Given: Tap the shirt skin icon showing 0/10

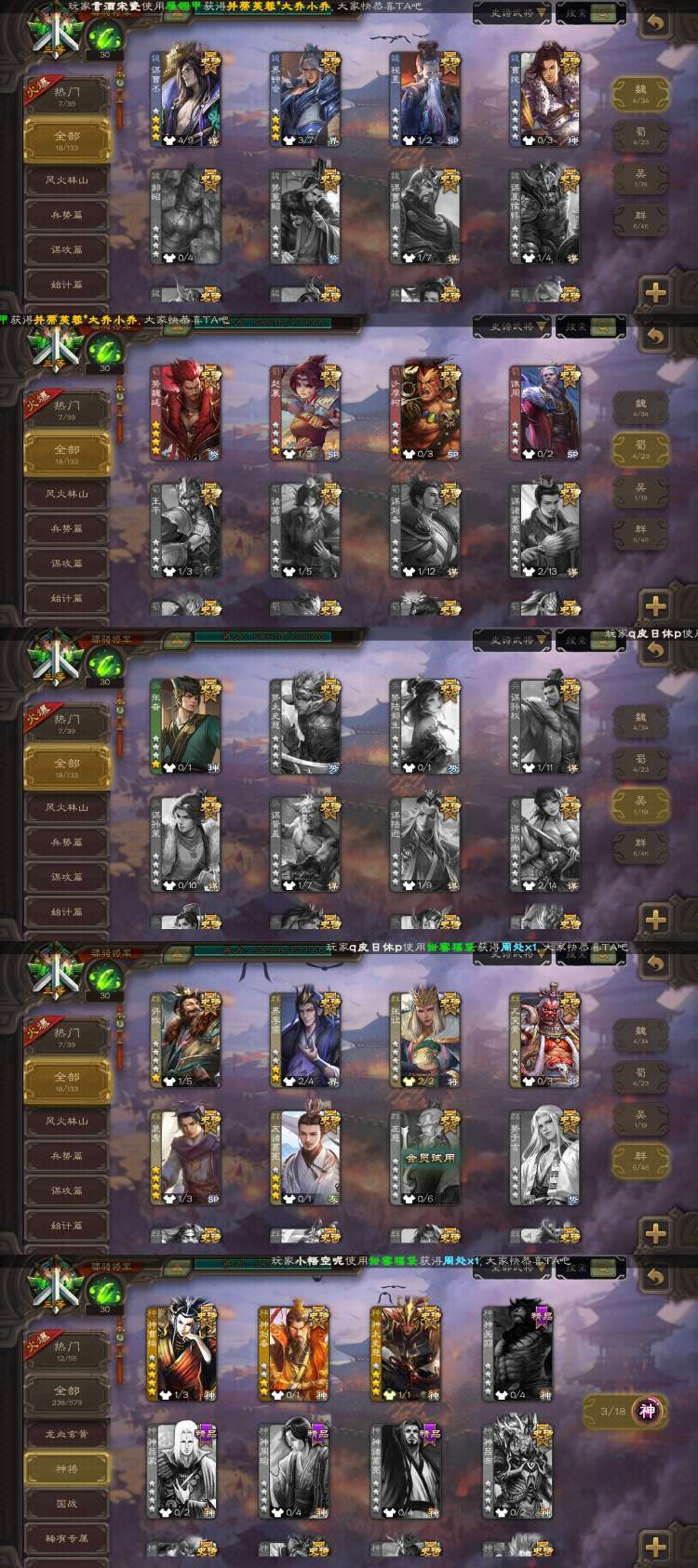Looking at the screenshot, I should pyautogui.click(x=171, y=885).
